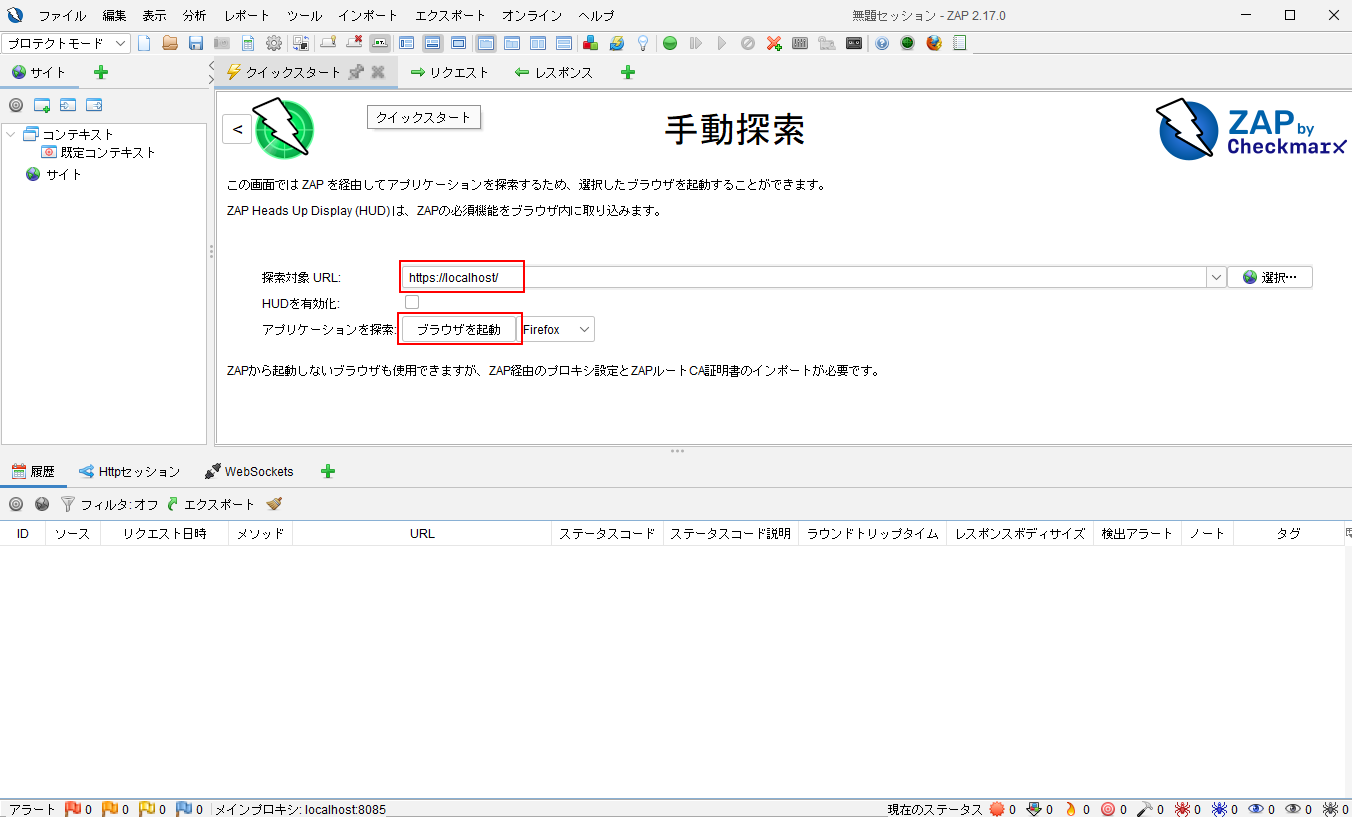Click the export context icon in sites toolbar
Image resolution: width=1352 pixels, height=818 pixels.
(x=94, y=105)
